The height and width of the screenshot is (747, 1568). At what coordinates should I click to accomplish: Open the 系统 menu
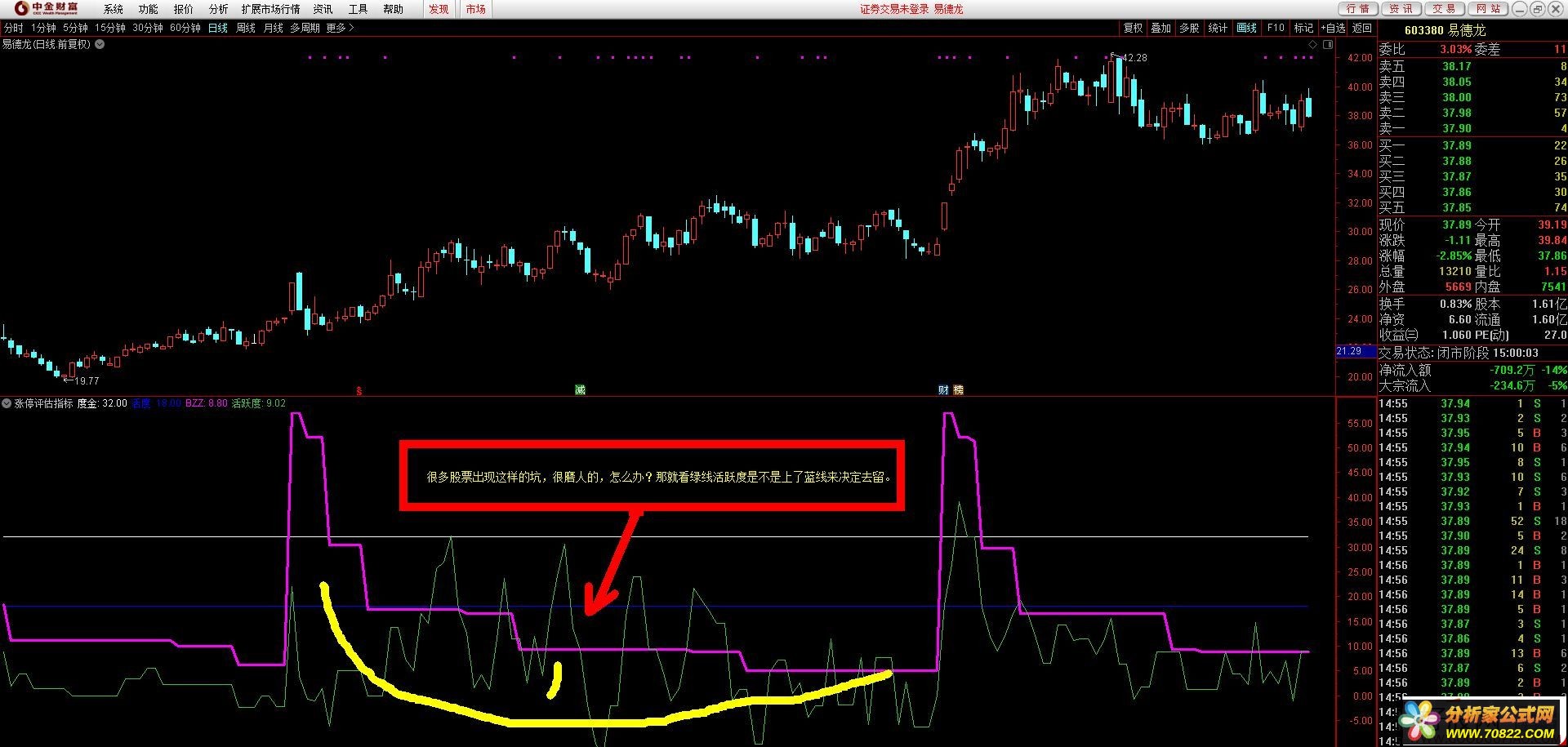tap(114, 9)
